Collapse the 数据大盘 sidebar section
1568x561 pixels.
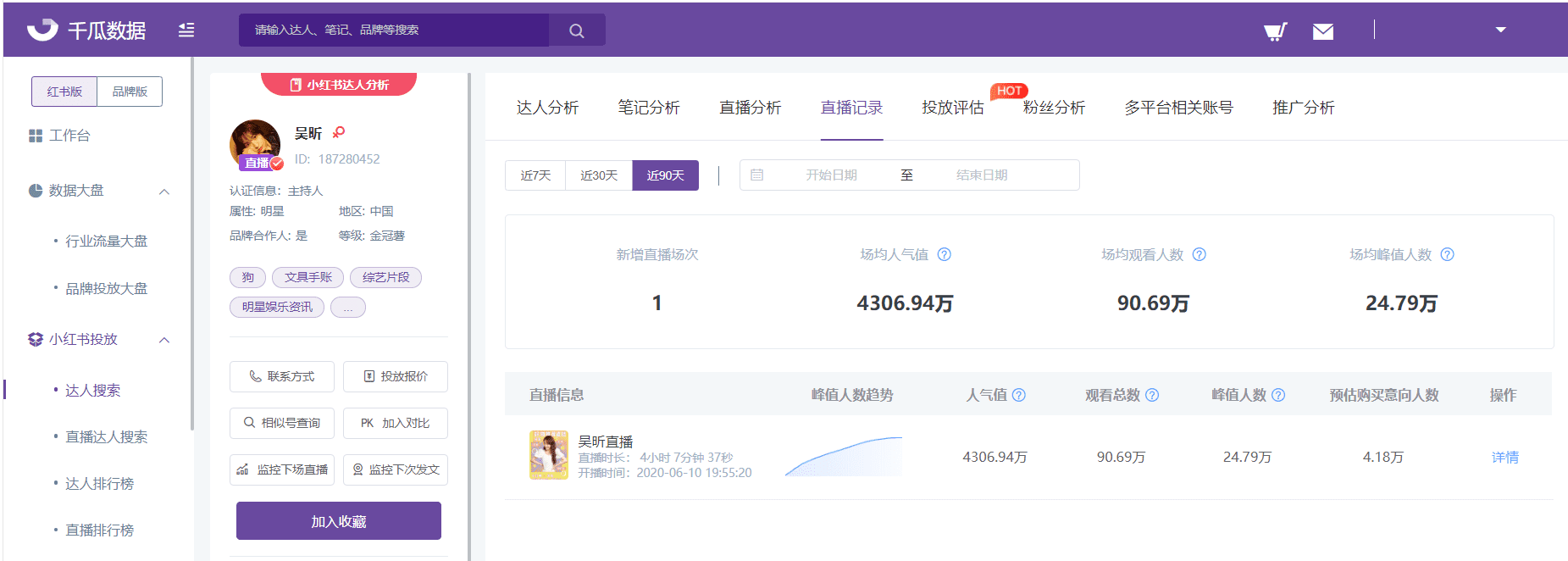pos(164,192)
